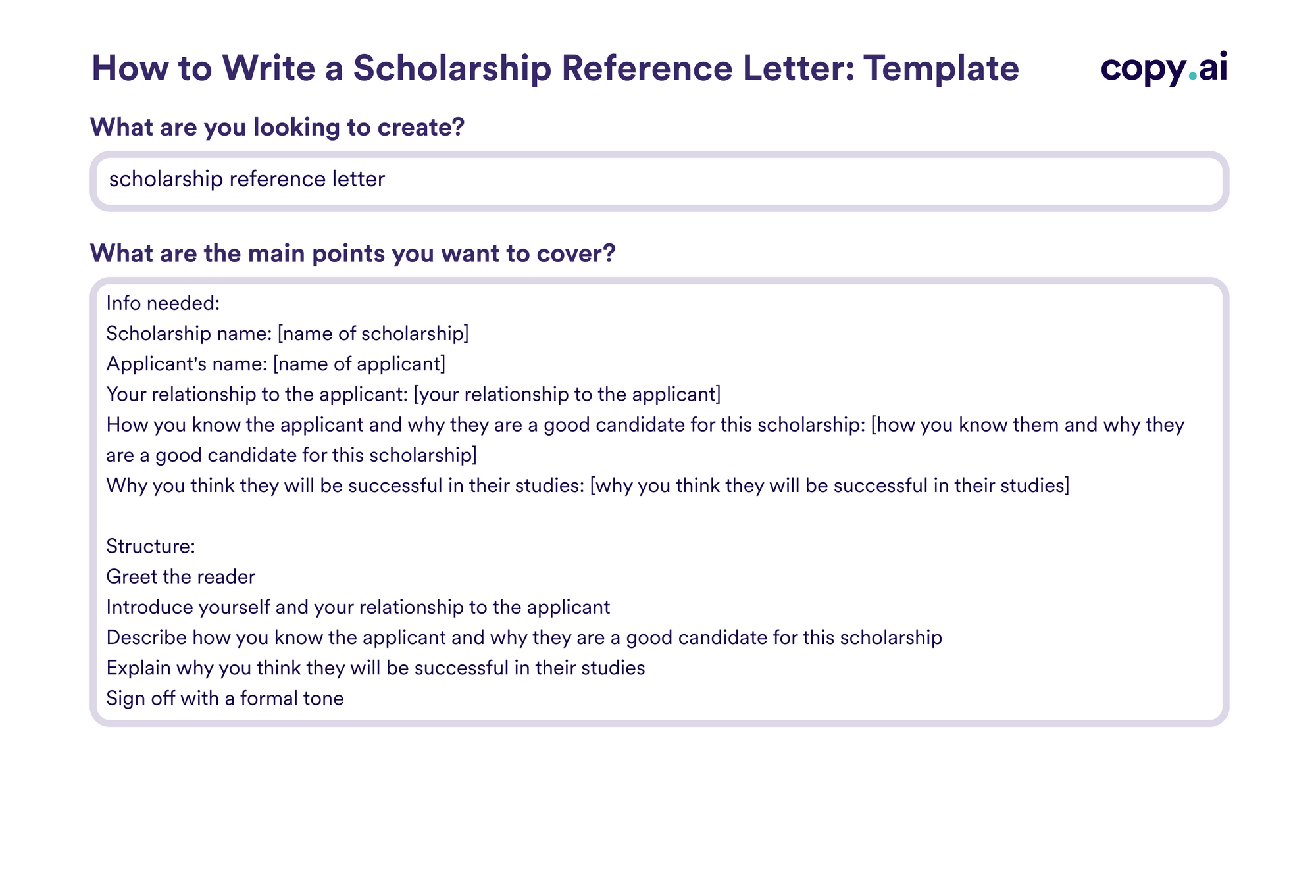The height and width of the screenshot is (896, 1316).
Task: Click 'Introduce yourself and your relationship' line
Action: (x=358, y=607)
